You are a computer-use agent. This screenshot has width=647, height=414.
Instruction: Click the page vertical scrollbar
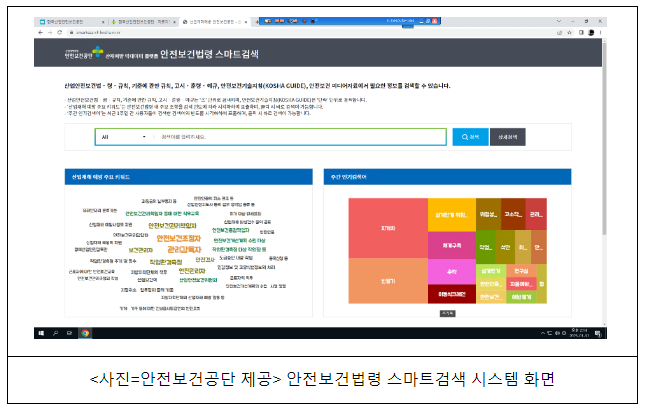[x=604, y=138]
